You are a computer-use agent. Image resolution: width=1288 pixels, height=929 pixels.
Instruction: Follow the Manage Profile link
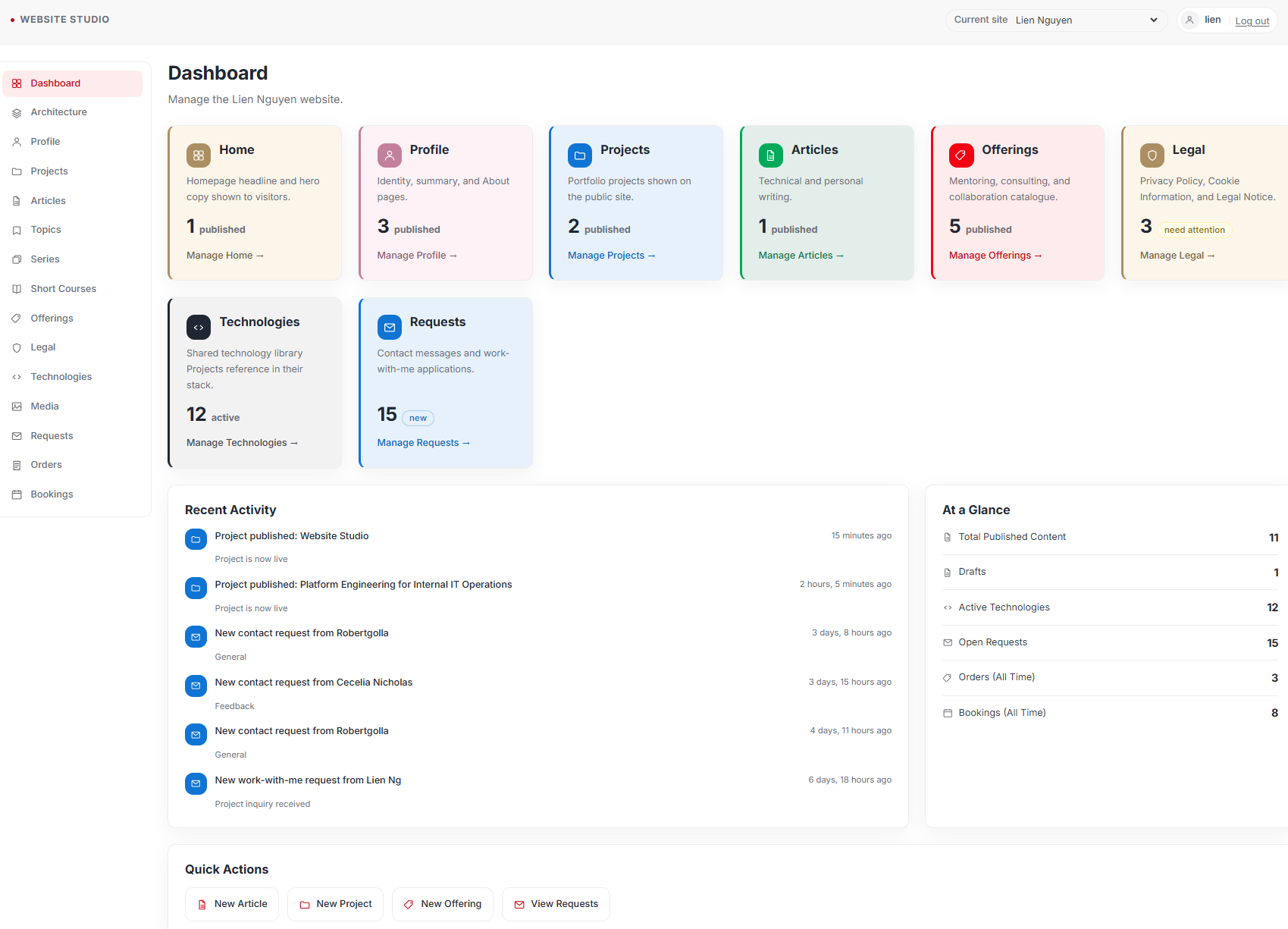pos(417,256)
